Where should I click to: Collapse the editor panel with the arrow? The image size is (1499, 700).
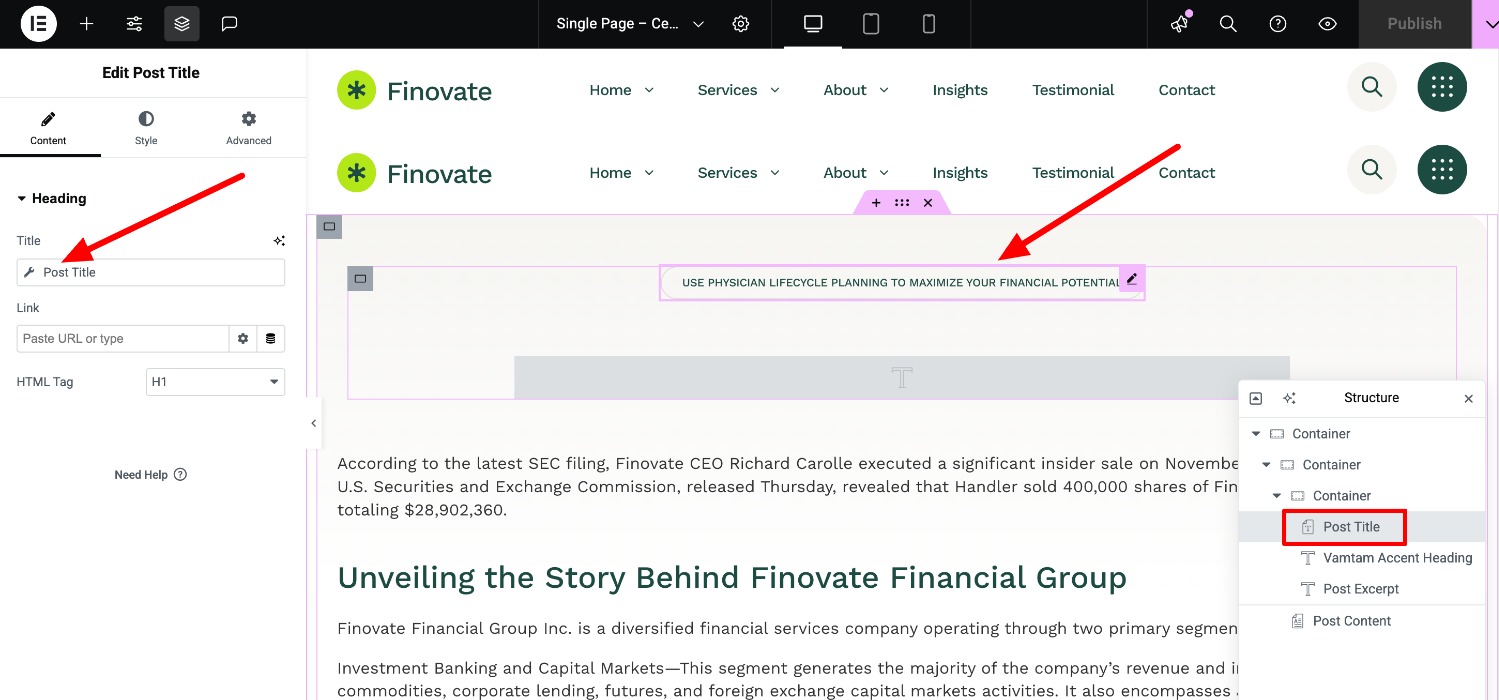click(313, 423)
